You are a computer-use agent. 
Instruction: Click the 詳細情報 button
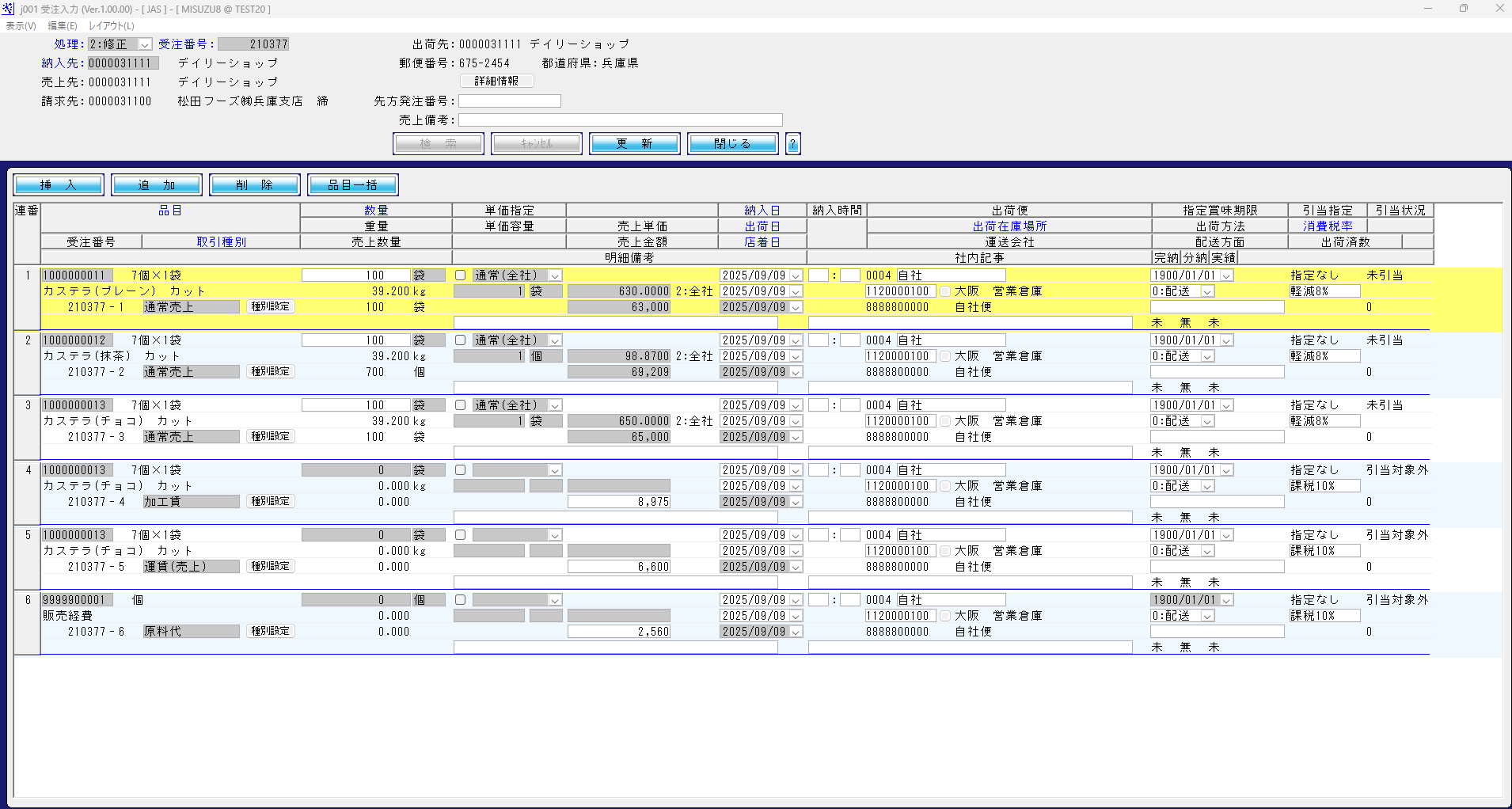[497, 82]
